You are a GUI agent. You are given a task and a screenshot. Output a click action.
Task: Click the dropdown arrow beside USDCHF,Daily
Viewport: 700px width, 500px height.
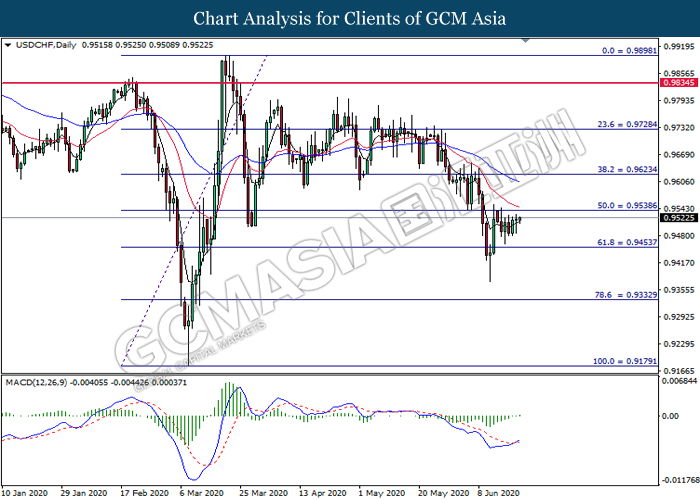[8, 45]
